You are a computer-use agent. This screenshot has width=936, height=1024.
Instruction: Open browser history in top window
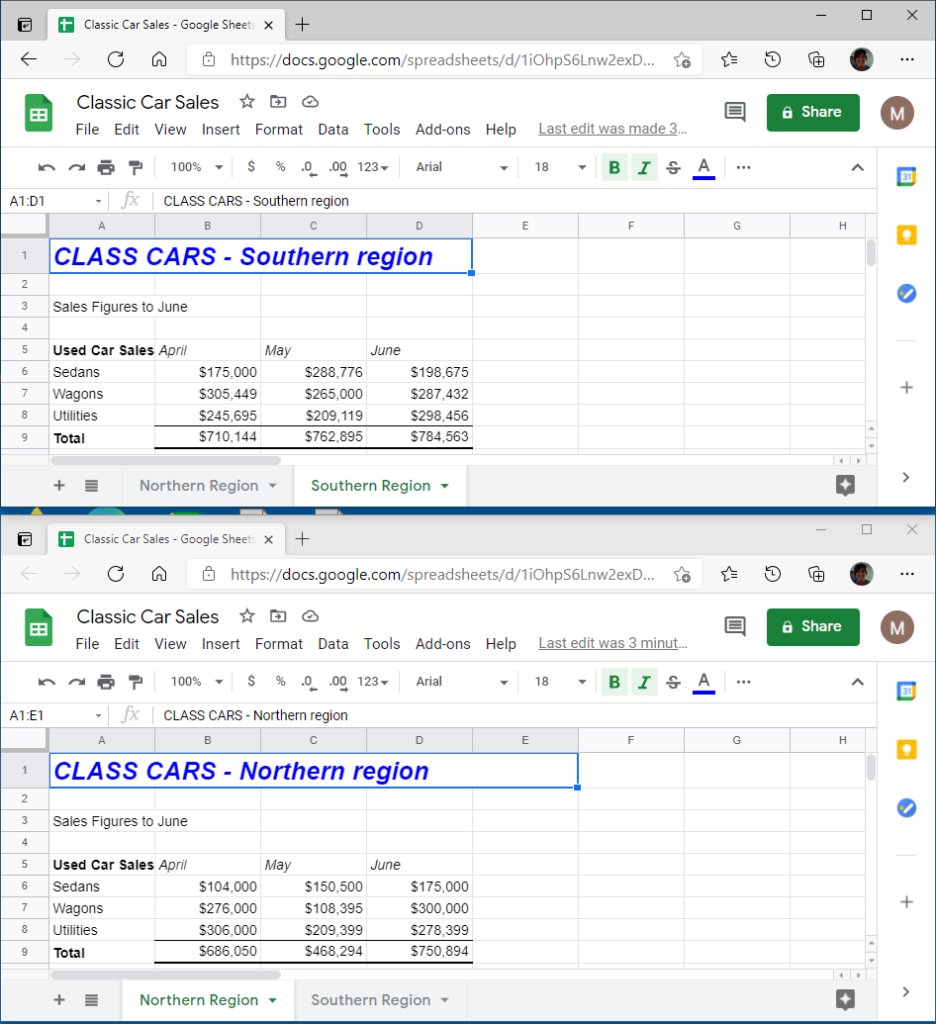tap(773, 59)
